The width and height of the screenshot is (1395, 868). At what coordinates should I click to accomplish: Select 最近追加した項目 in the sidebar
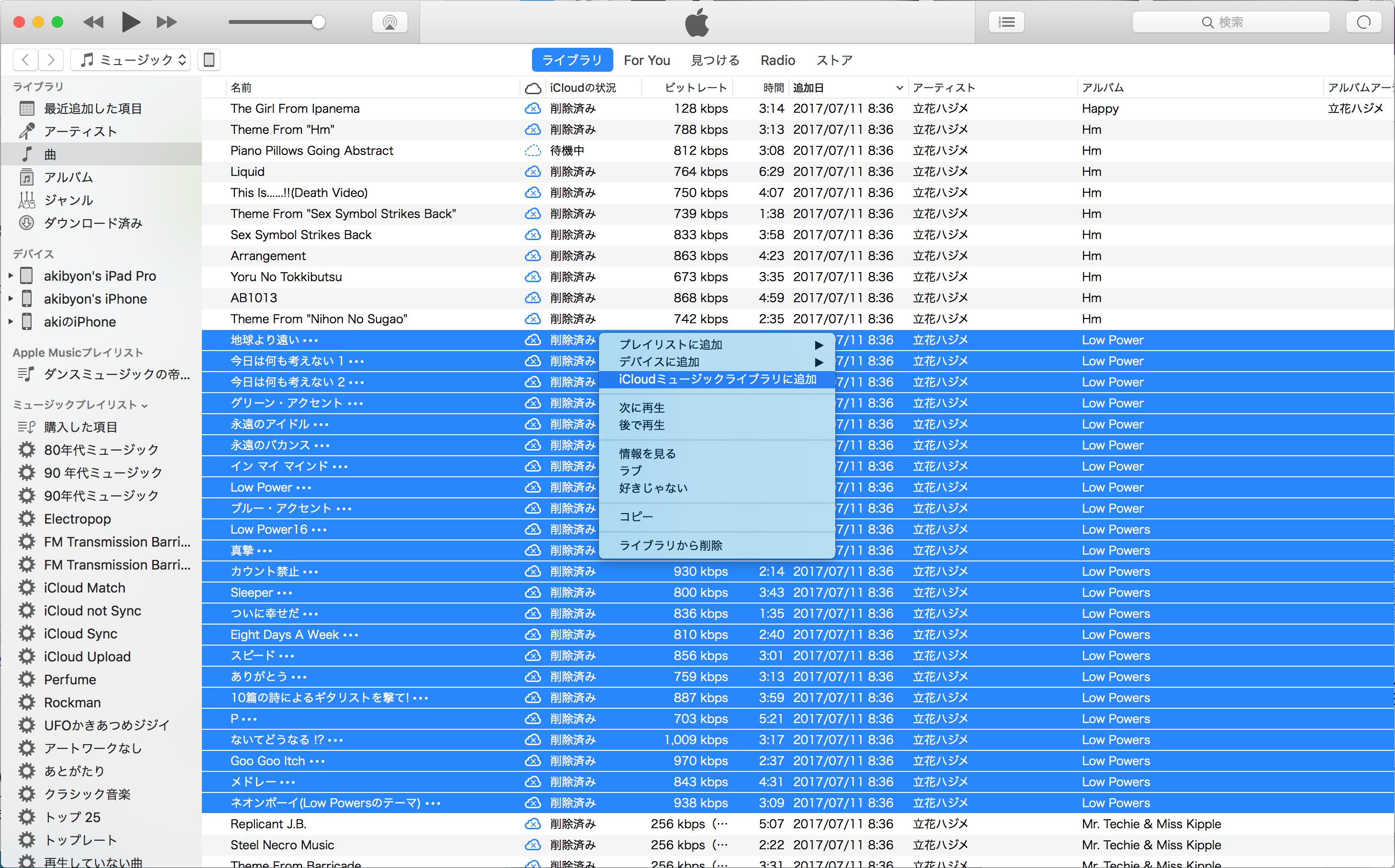click(101, 109)
